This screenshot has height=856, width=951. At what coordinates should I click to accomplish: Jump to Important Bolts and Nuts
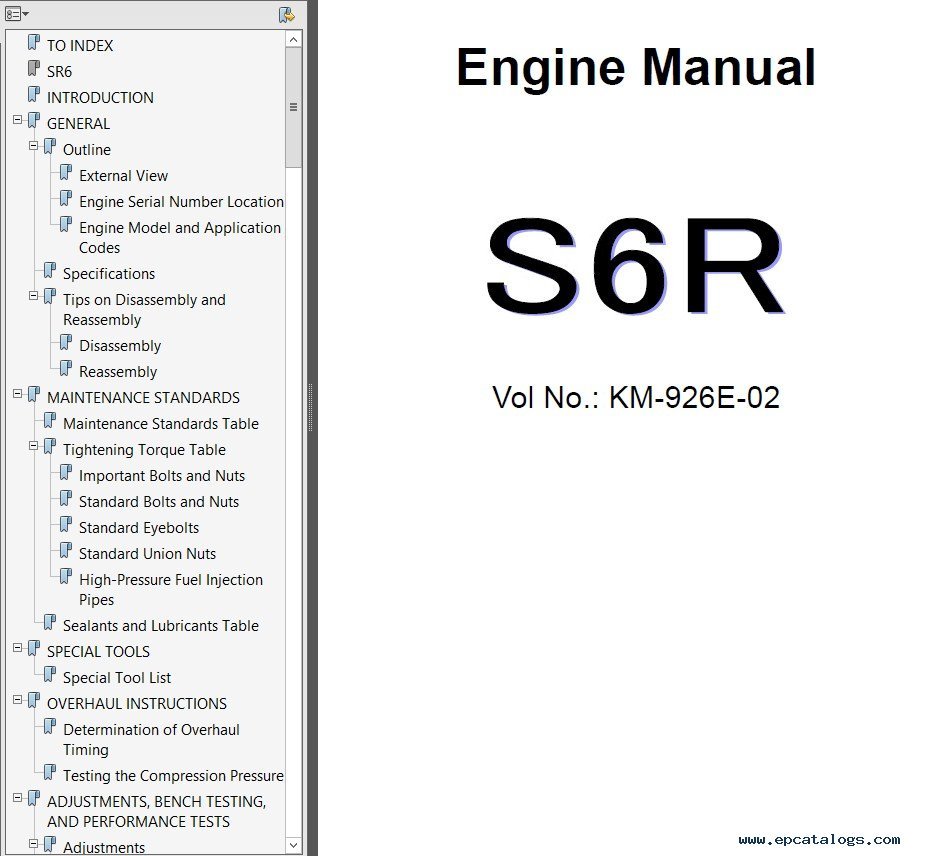tap(162, 476)
